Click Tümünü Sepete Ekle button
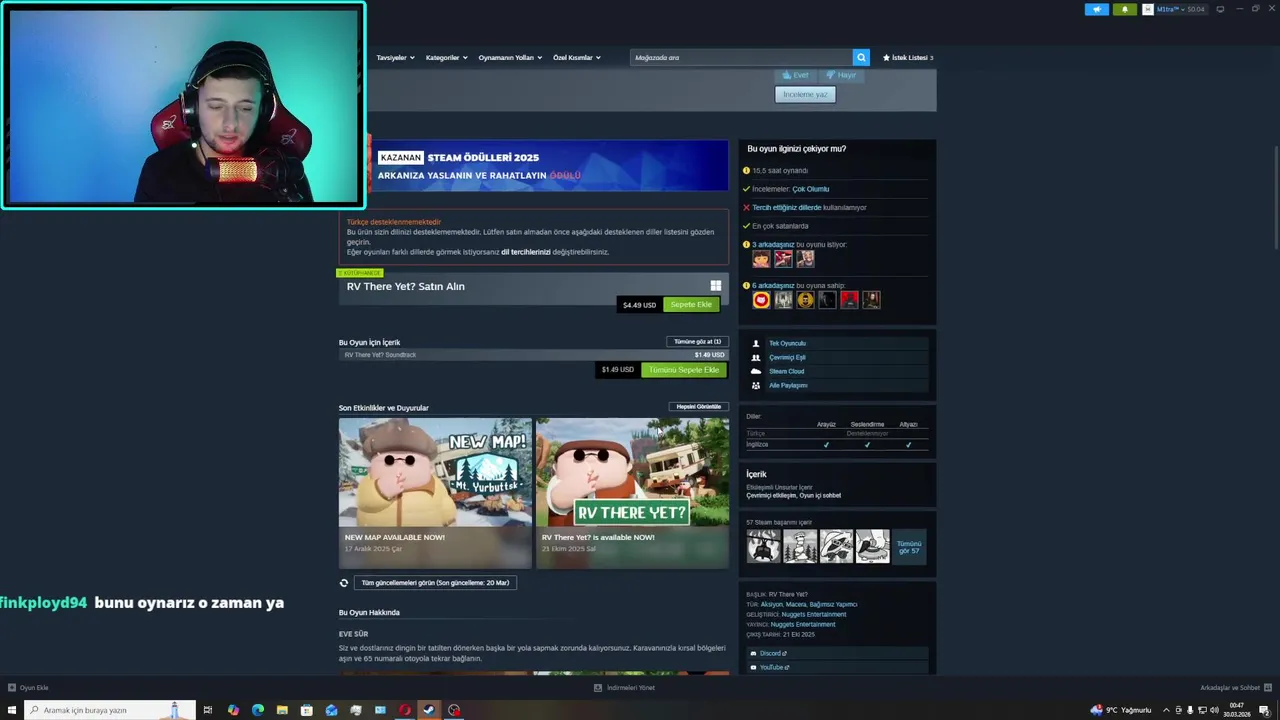This screenshot has width=1280, height=720. (x=684, y=369)
